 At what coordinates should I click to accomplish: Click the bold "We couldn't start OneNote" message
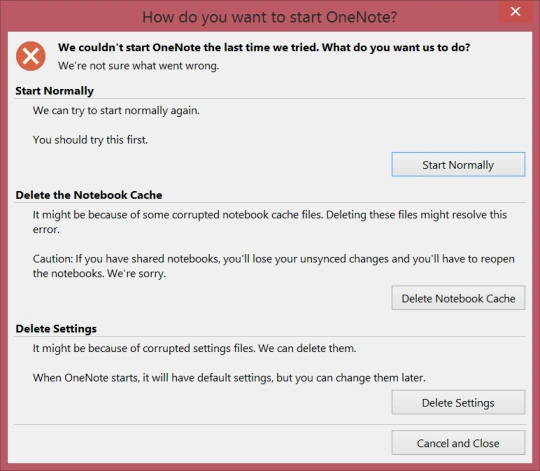pos(264,48)
